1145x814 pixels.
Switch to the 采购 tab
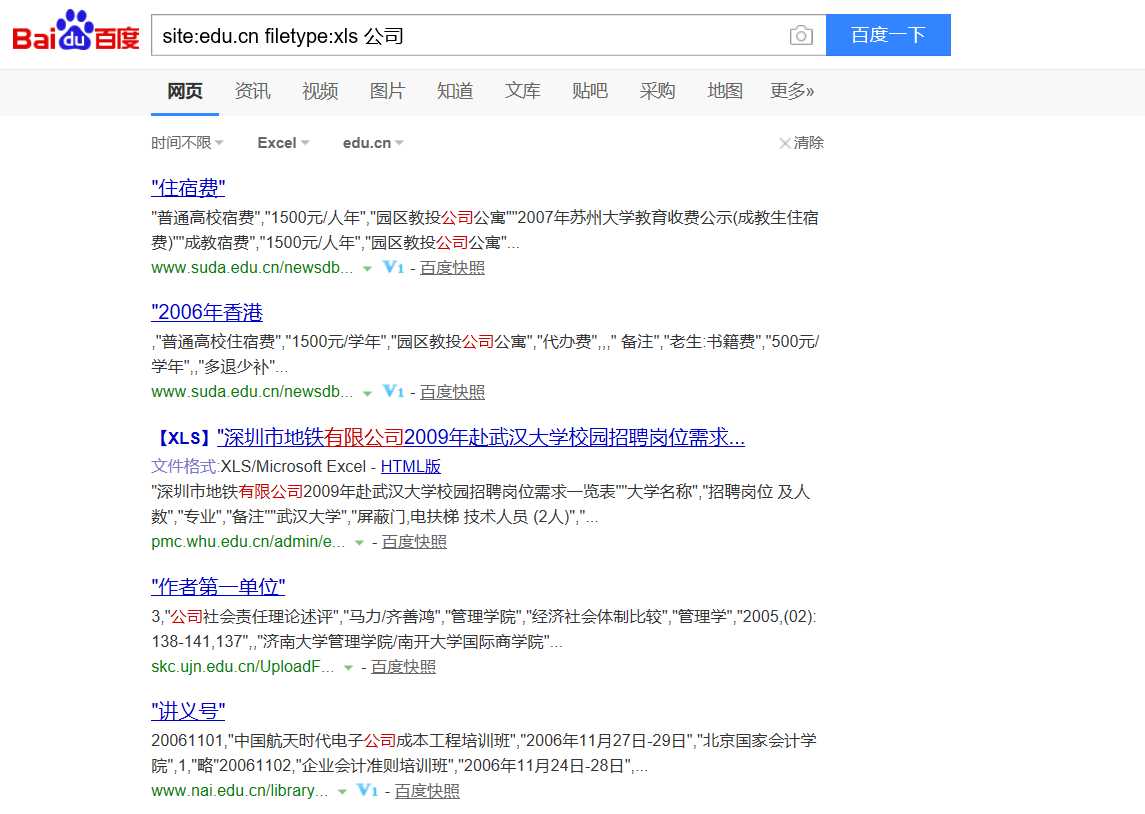point(657,91)
